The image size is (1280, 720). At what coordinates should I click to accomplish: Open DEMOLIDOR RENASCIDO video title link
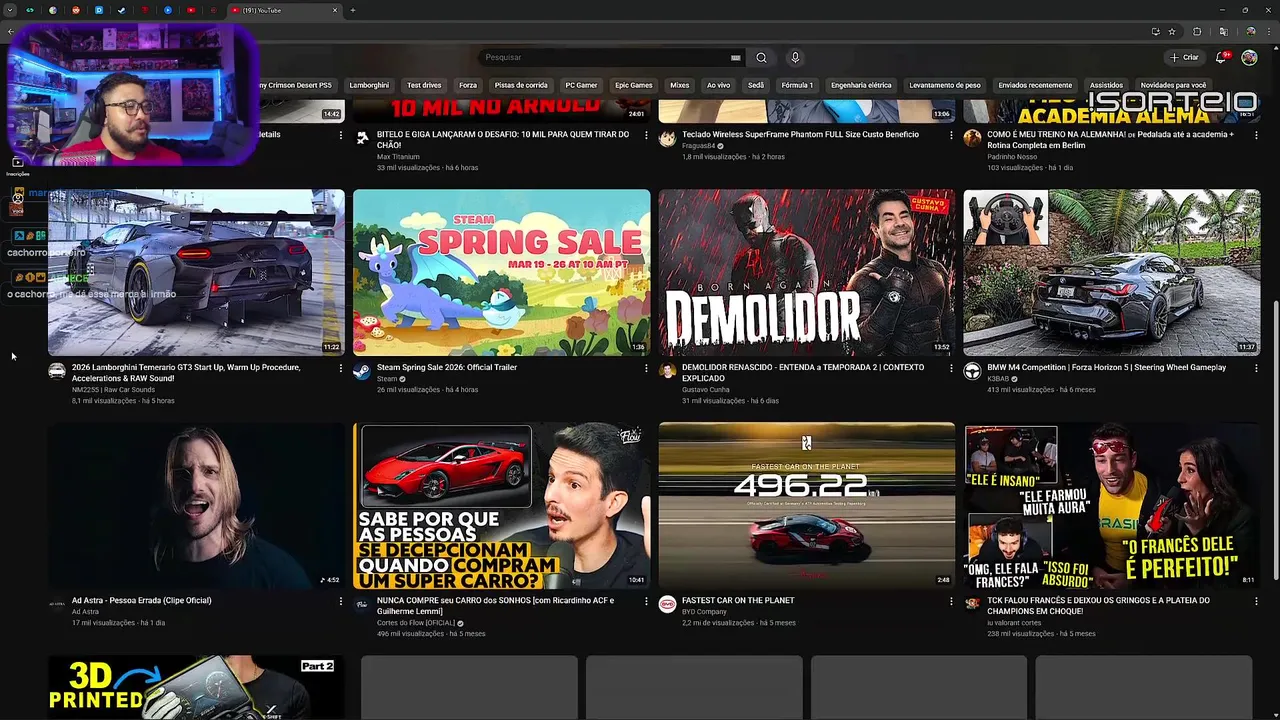803,372
